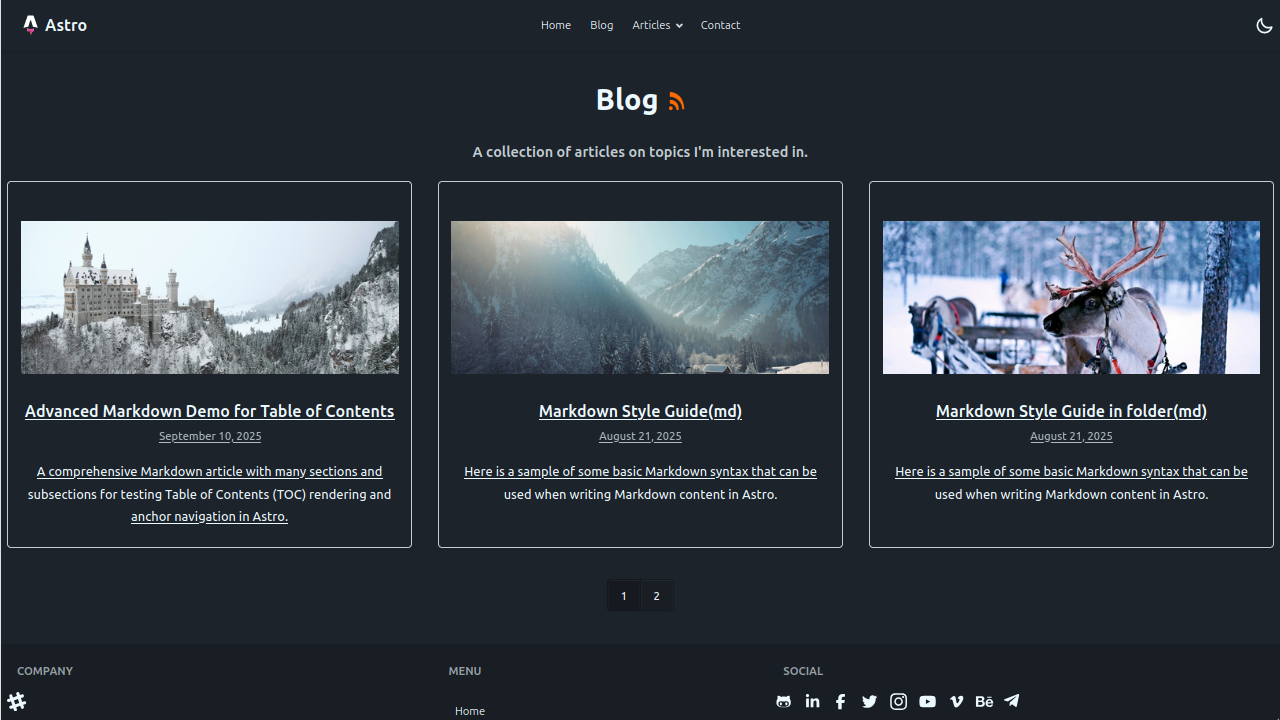Image resolution: width=1280 pixels, height=720 pixels.
Task: Go to pagination page 2
Action: click(x=657, y=596)
